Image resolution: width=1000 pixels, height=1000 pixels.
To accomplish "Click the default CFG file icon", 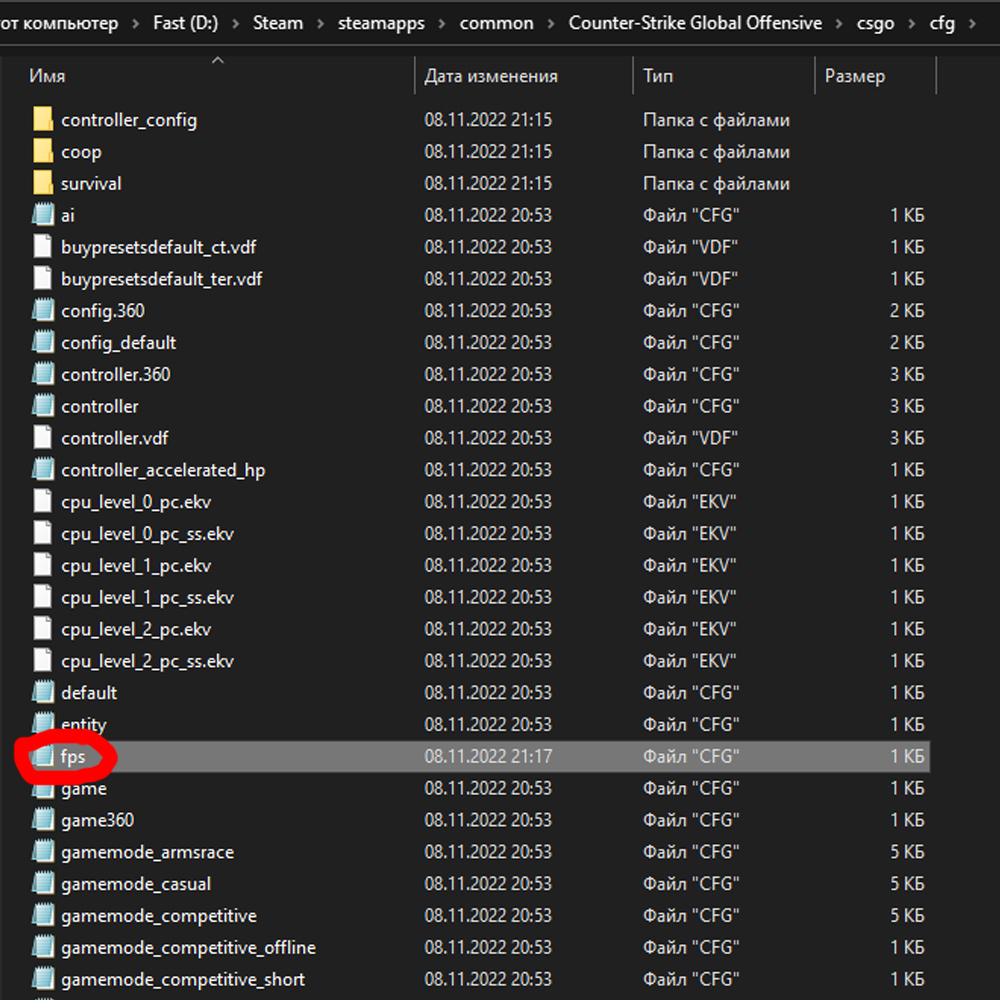I will 43,693.
